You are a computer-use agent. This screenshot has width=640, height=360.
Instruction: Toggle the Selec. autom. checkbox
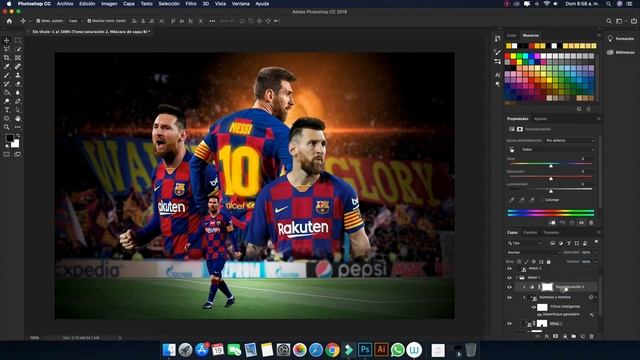(38, 21)
